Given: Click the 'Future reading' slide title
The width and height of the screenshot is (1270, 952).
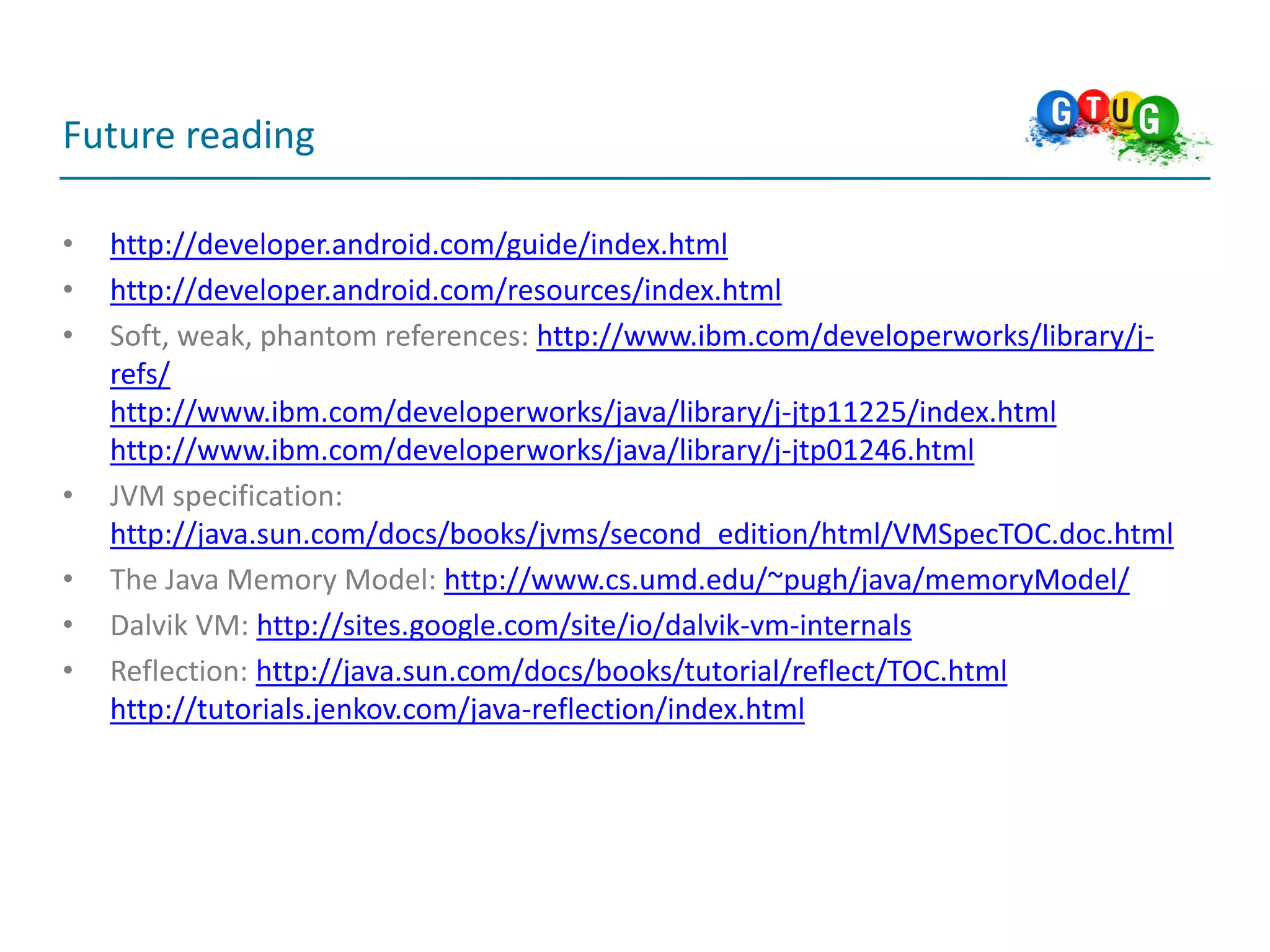Looking at the screenshot, I should (189, 136).
